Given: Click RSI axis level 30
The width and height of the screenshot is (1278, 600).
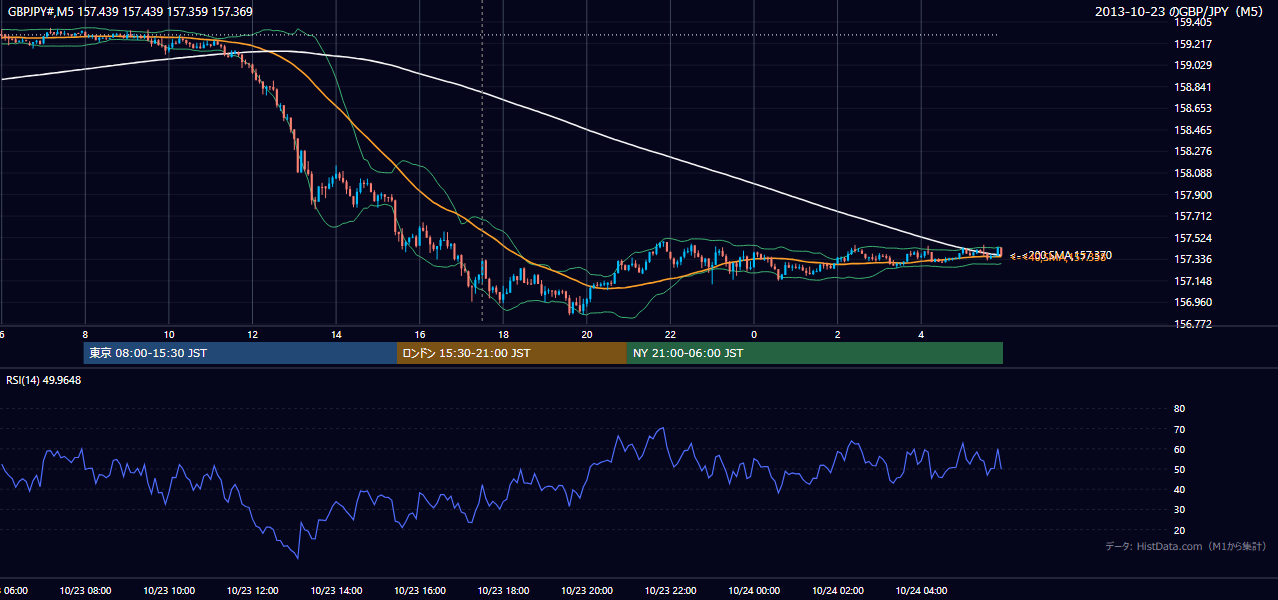Looking at the screenshot, I should click(x=1180, y=510).
